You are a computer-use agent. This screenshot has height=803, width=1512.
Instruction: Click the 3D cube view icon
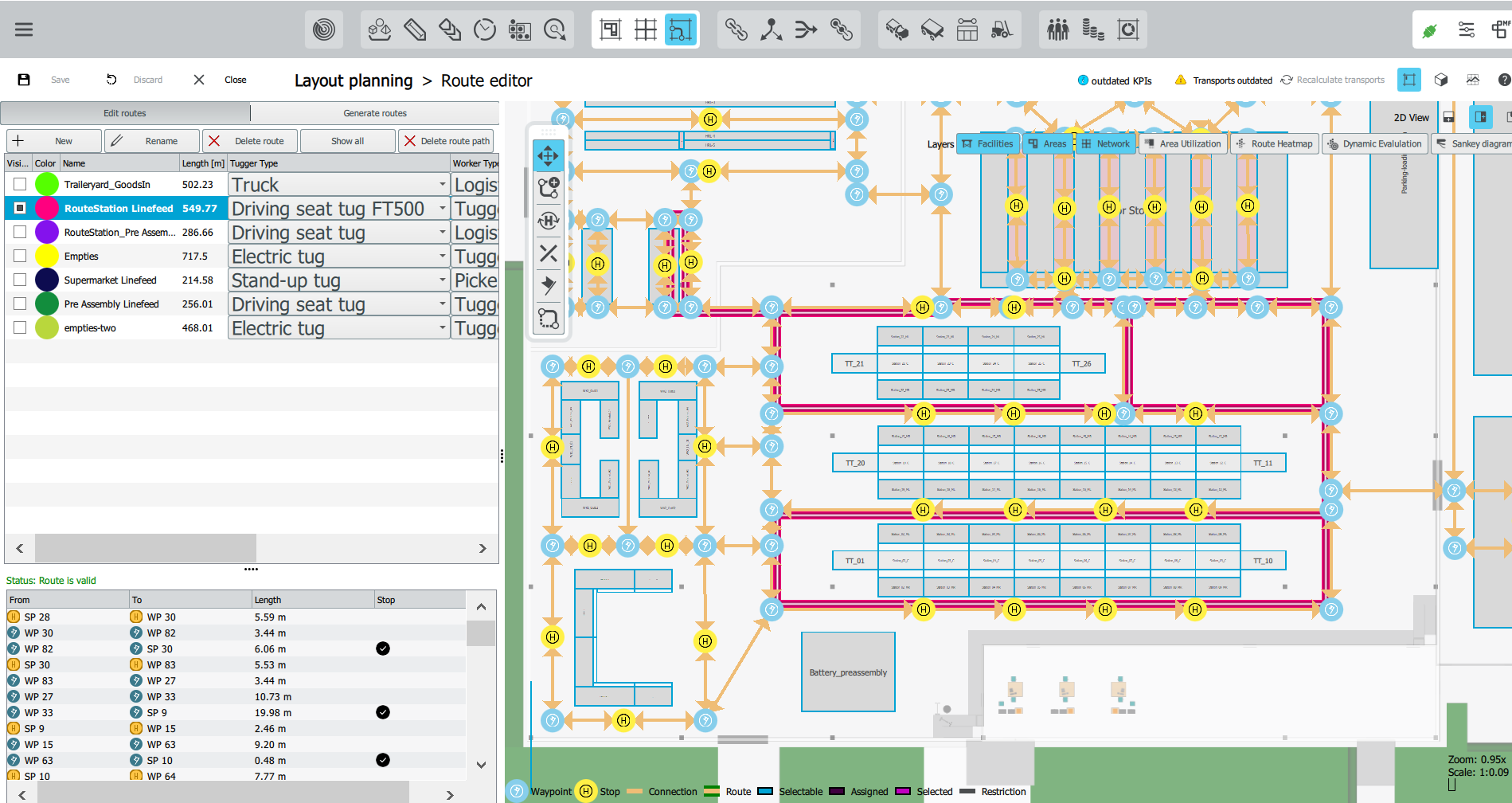[x=1441, y=80]
